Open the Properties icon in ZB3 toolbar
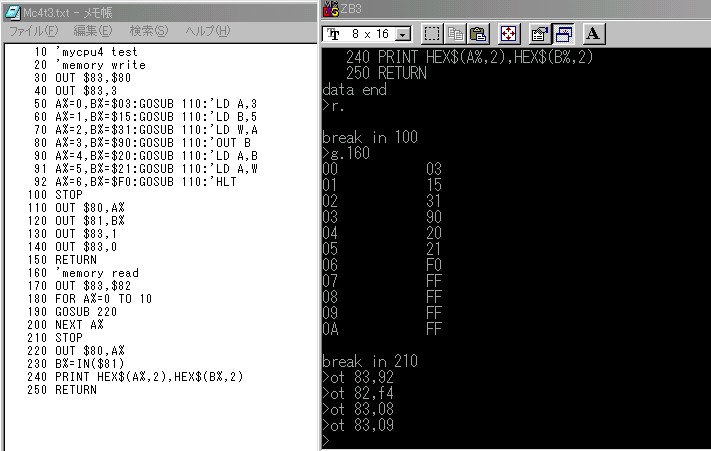This screenshot has width=711, height=451. [x=540, y=34]
